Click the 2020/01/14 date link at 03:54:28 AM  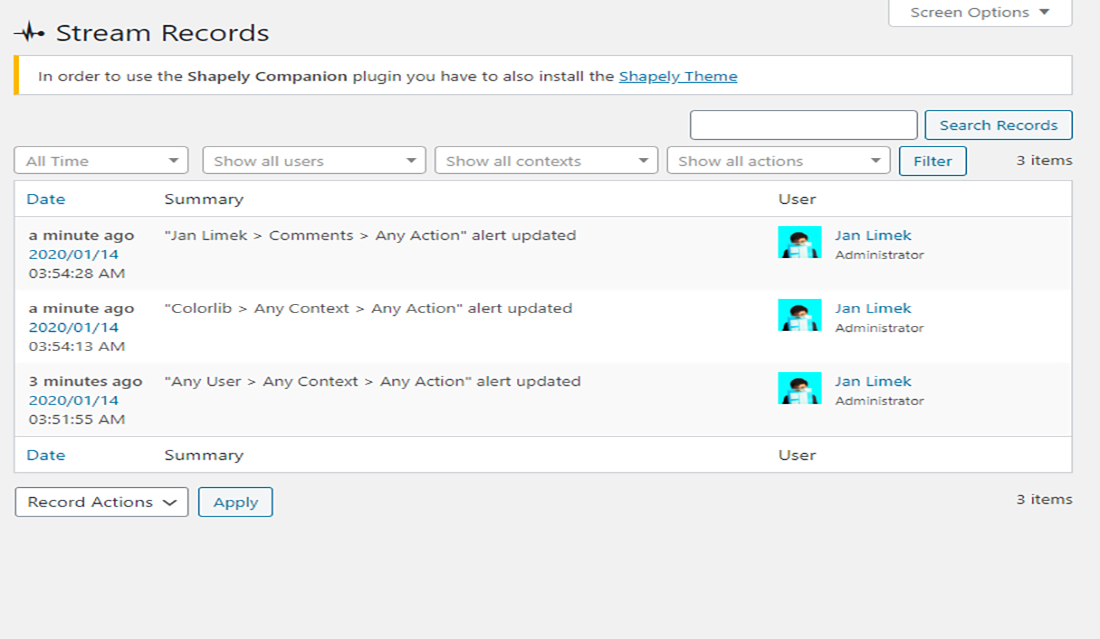(x=73, y=254)
